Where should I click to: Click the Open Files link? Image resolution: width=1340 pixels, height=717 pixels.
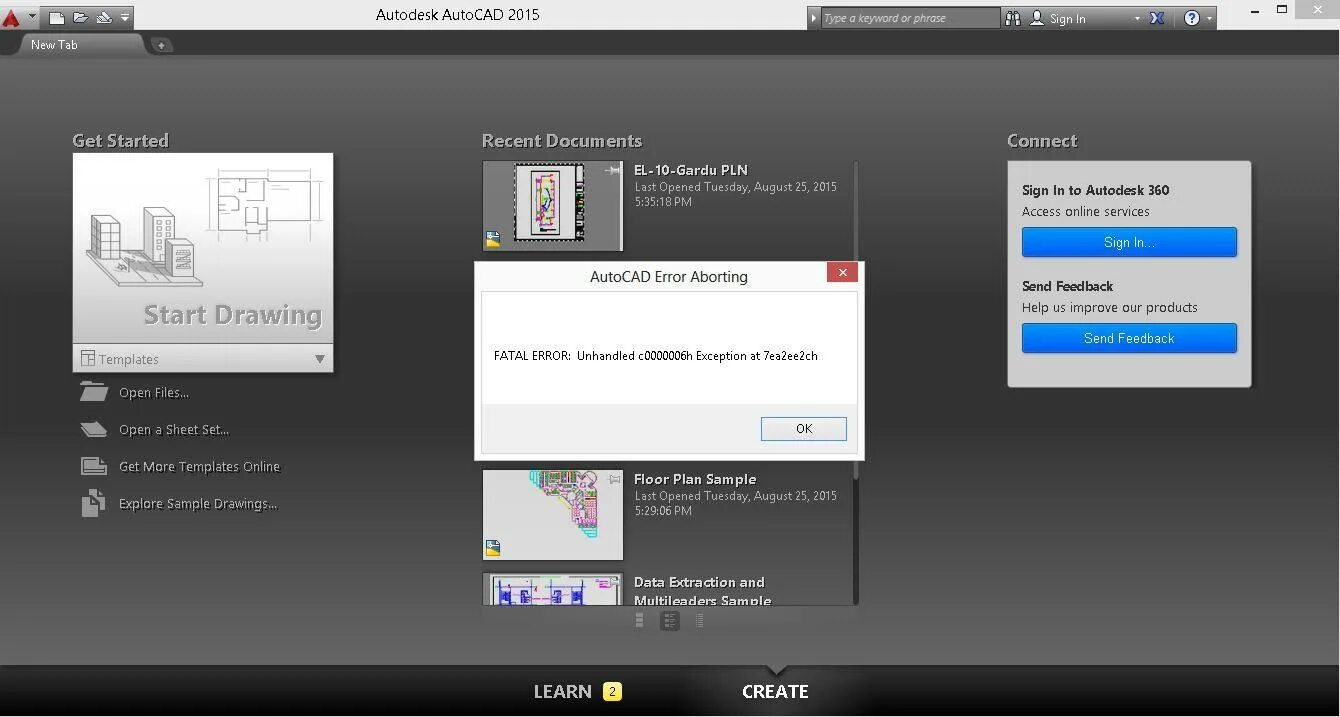(154, 393)
